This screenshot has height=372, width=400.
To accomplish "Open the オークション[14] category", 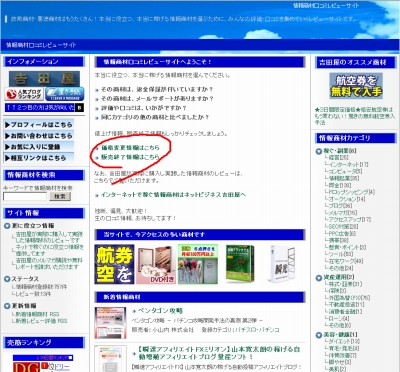I will pos(347,199).
